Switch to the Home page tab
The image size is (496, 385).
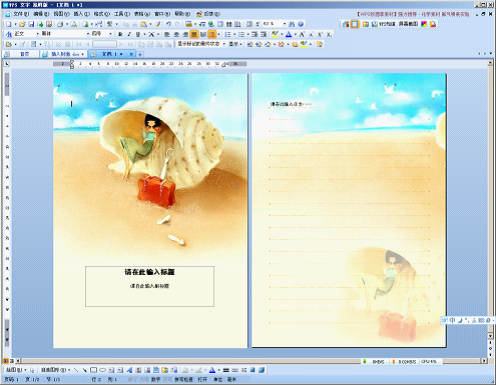coord(21,54)
